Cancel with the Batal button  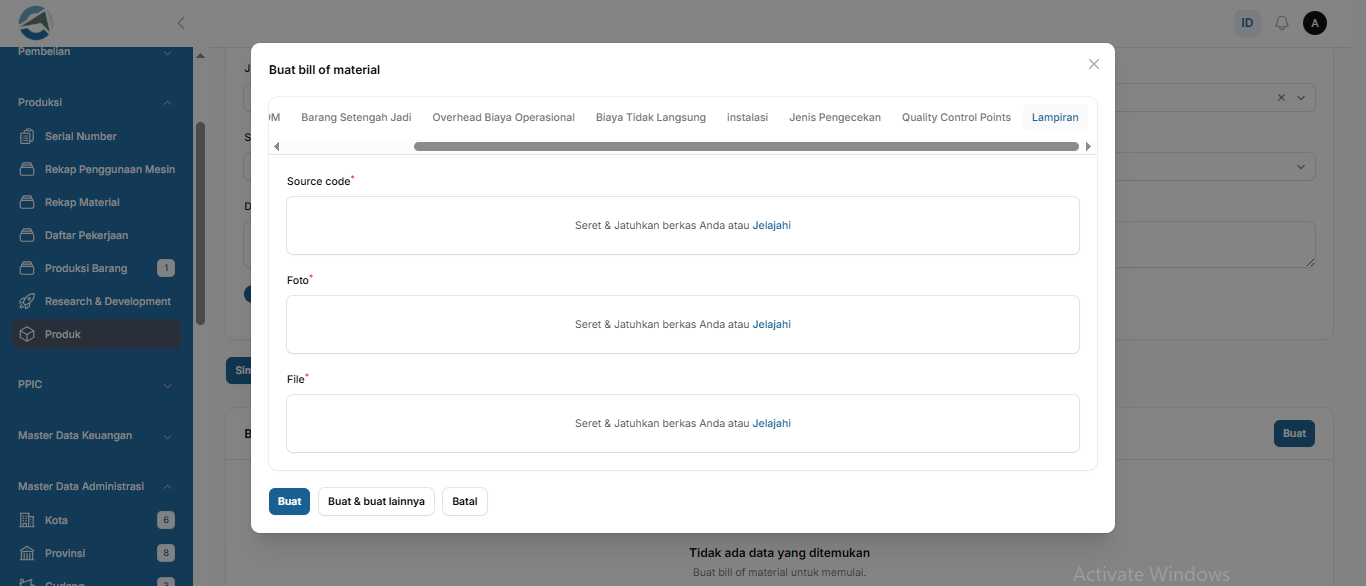pyautogui.click(x=465, y=501)
